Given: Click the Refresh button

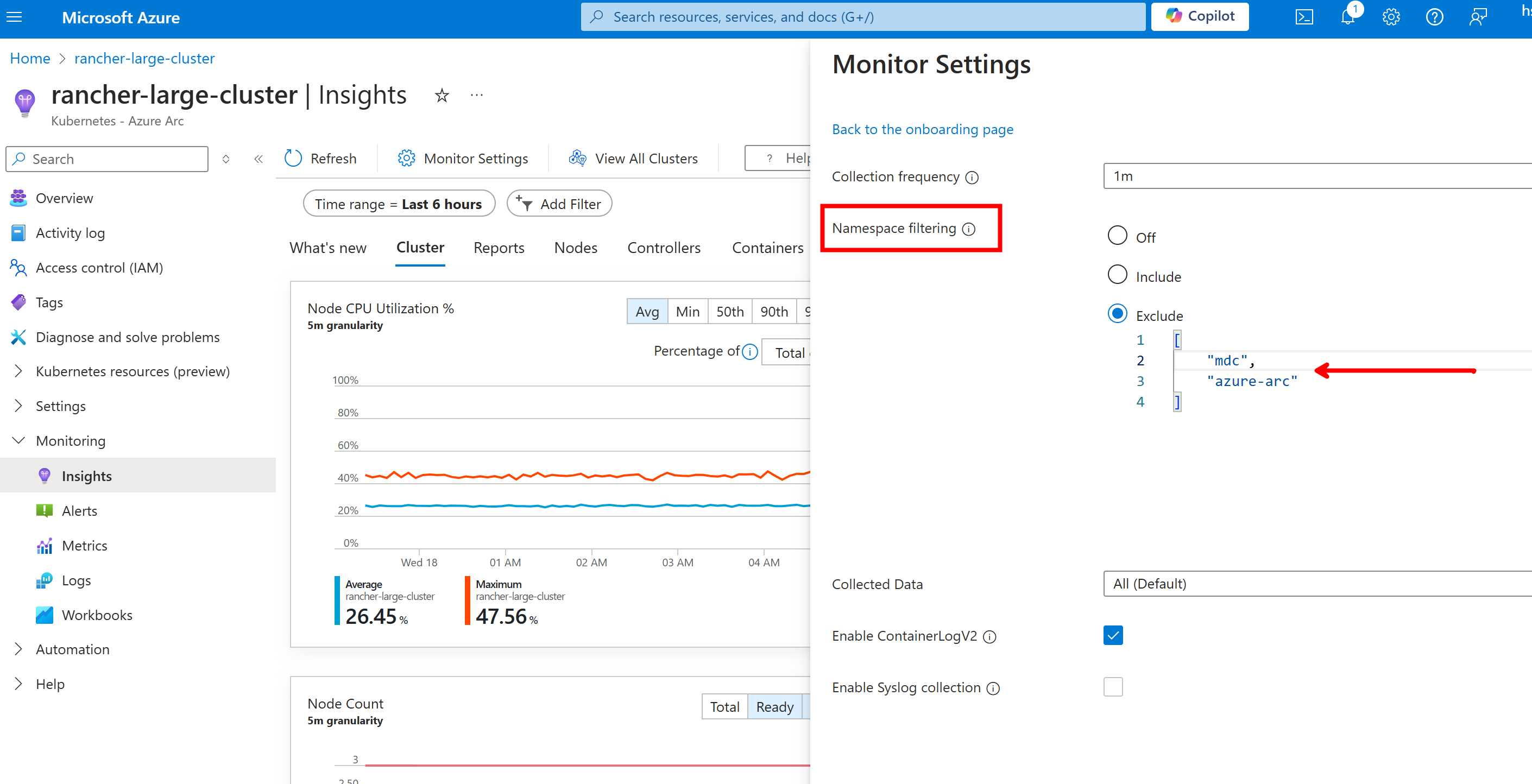Looking at the screenshot, I should pyautogui.click(x=321, y=158).
